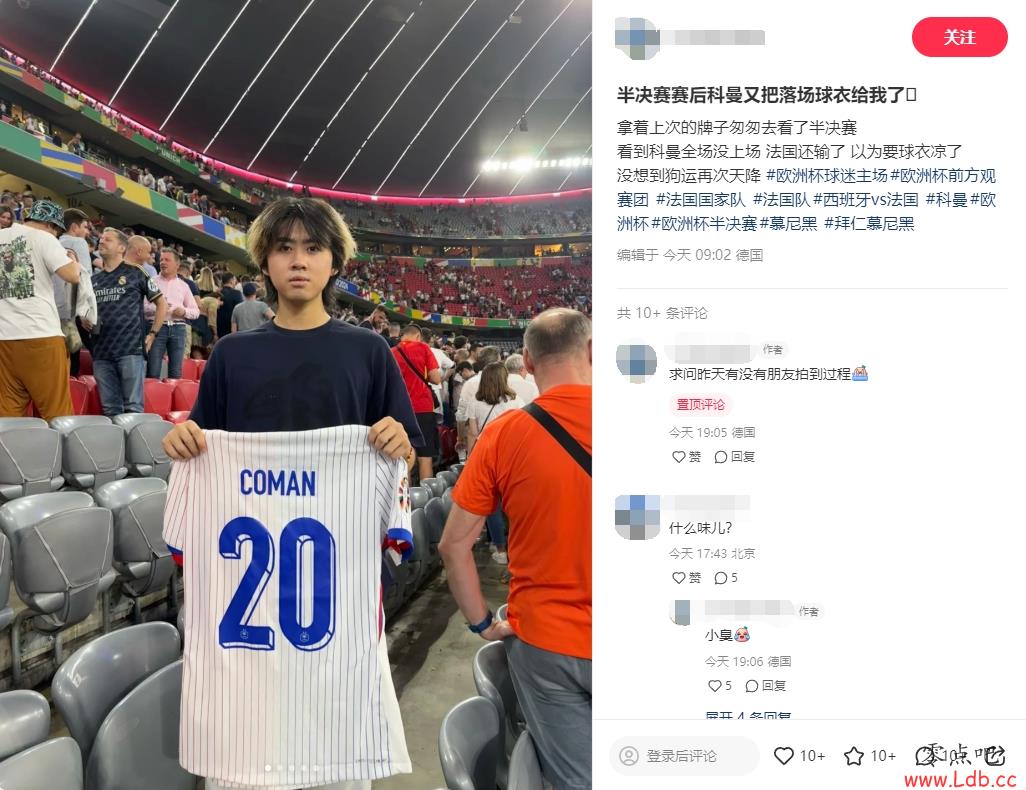
Task: Open the post author's blurred avatar
Action: pyautogui.click(x=637, y=37)
